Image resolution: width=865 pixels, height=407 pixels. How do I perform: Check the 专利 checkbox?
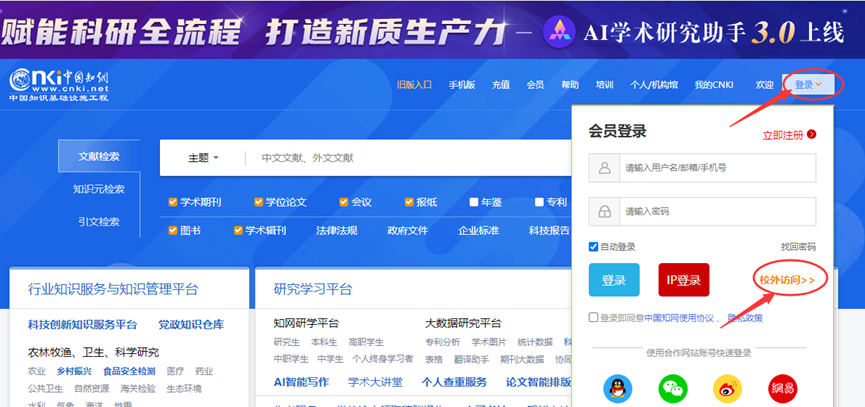[539, 202]
